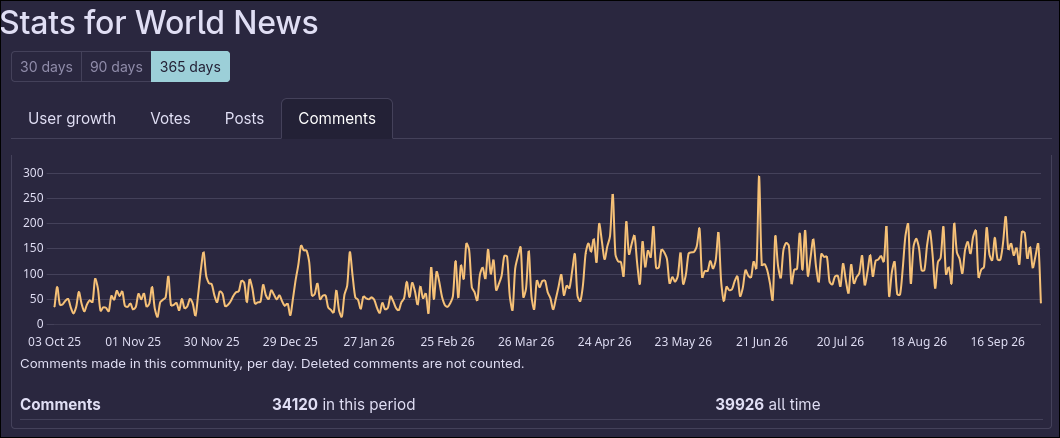This screenshot has height=438, width=1060.
Task: Click the 100 y-axis label
Action: pyautogui.click(x=33, y=274)
